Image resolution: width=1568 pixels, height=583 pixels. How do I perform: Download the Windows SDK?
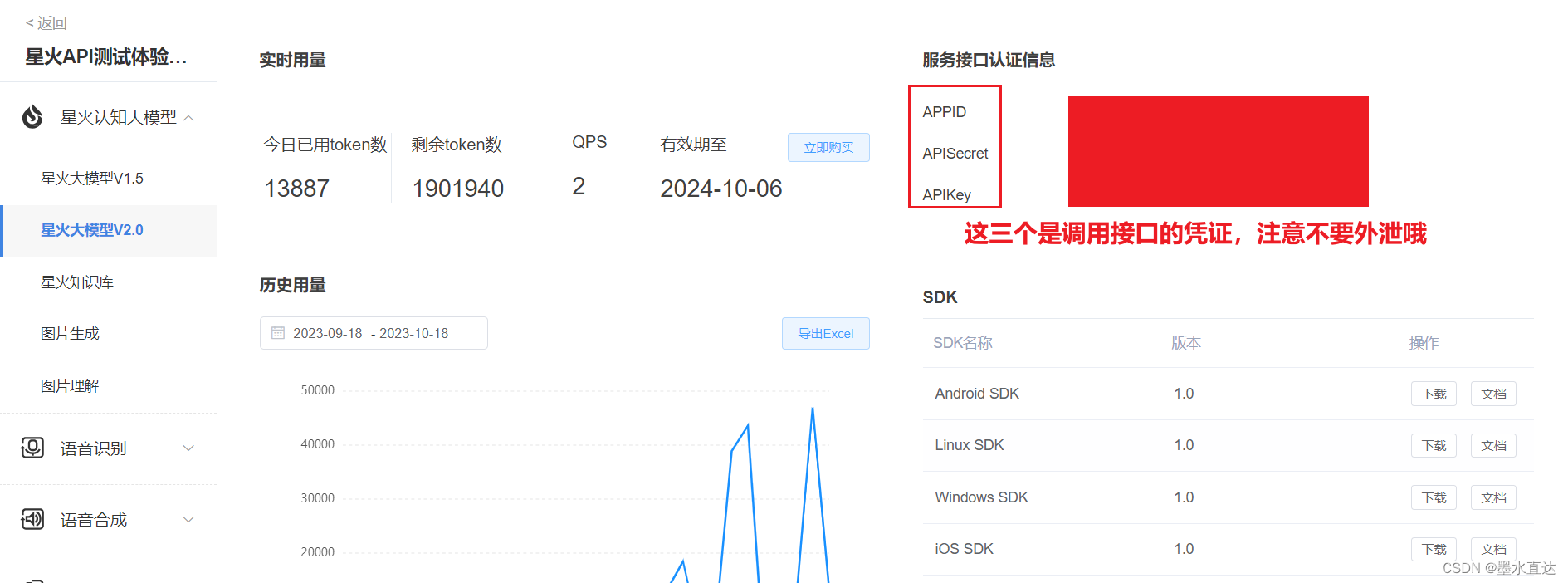[1434, 497]
